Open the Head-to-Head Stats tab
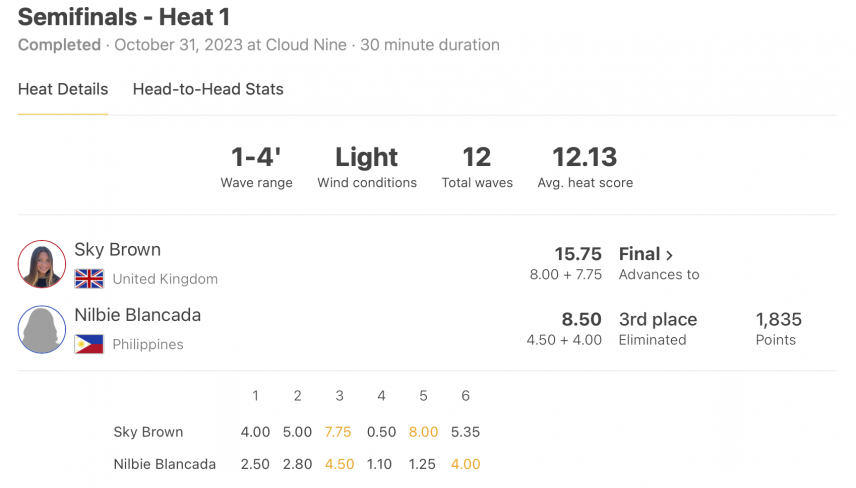Screen dimensions: 856x488 click(x=208, y=89)
